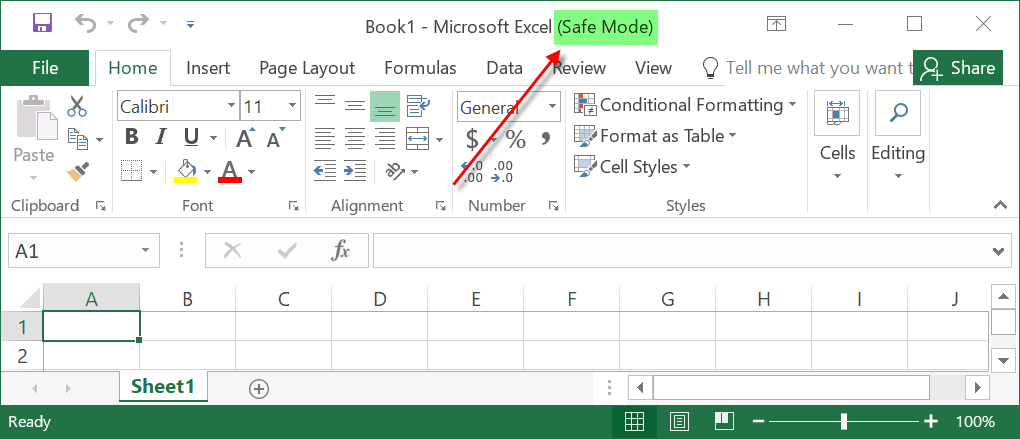The image size is (1020, 439).
Task: Align text left
Action: (325, 137)
